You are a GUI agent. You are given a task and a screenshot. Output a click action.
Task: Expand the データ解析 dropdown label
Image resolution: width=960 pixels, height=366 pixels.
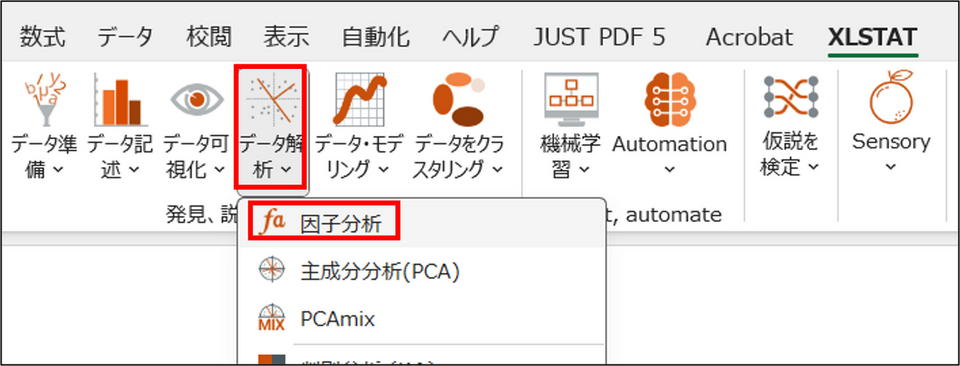272,157
